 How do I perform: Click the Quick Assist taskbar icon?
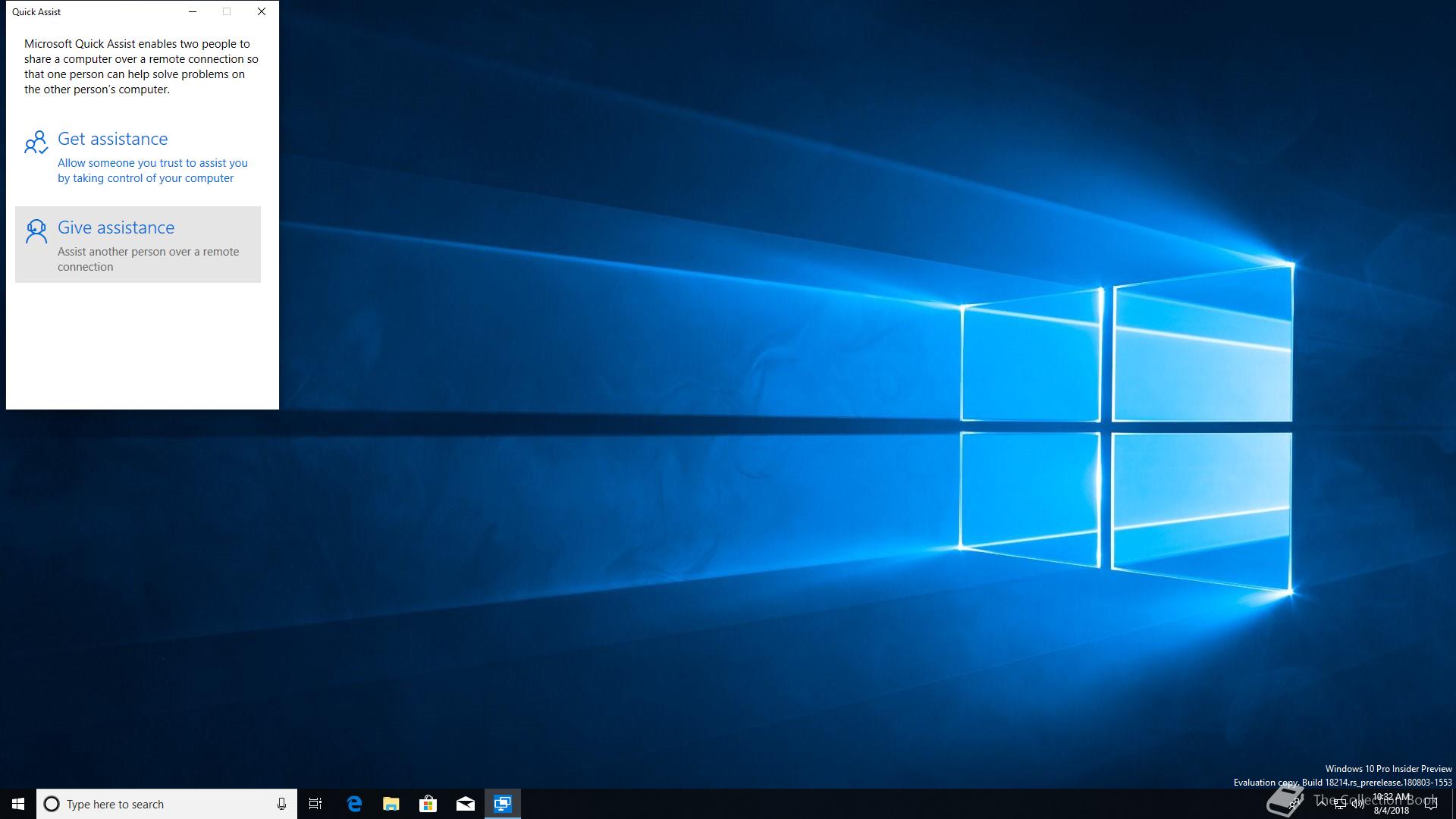[503, 804]
